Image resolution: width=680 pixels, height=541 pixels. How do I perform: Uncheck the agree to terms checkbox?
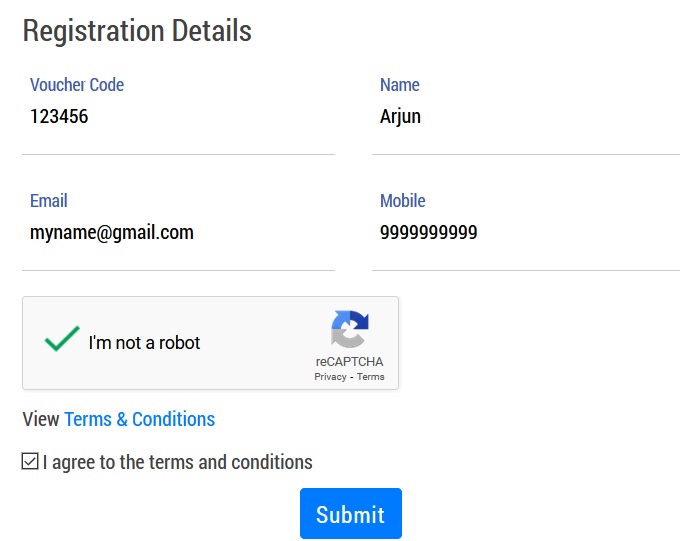pyautogui.click(x=30, y=462)
